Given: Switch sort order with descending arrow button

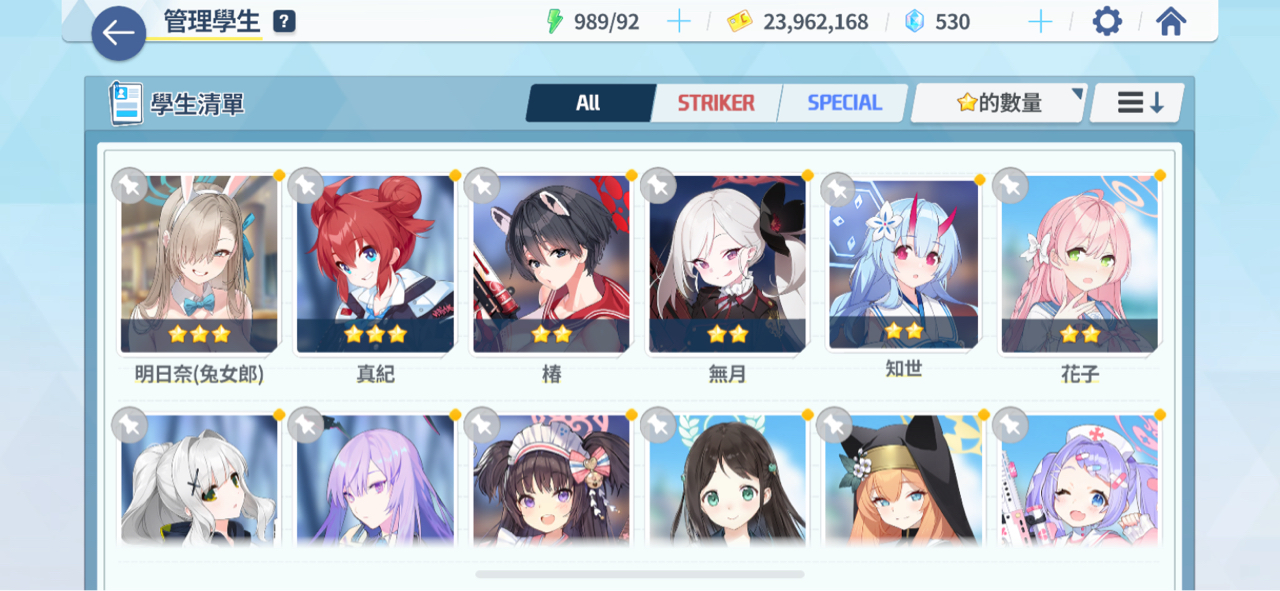Looking at the screenshot, I should [x=1138, y=102].
